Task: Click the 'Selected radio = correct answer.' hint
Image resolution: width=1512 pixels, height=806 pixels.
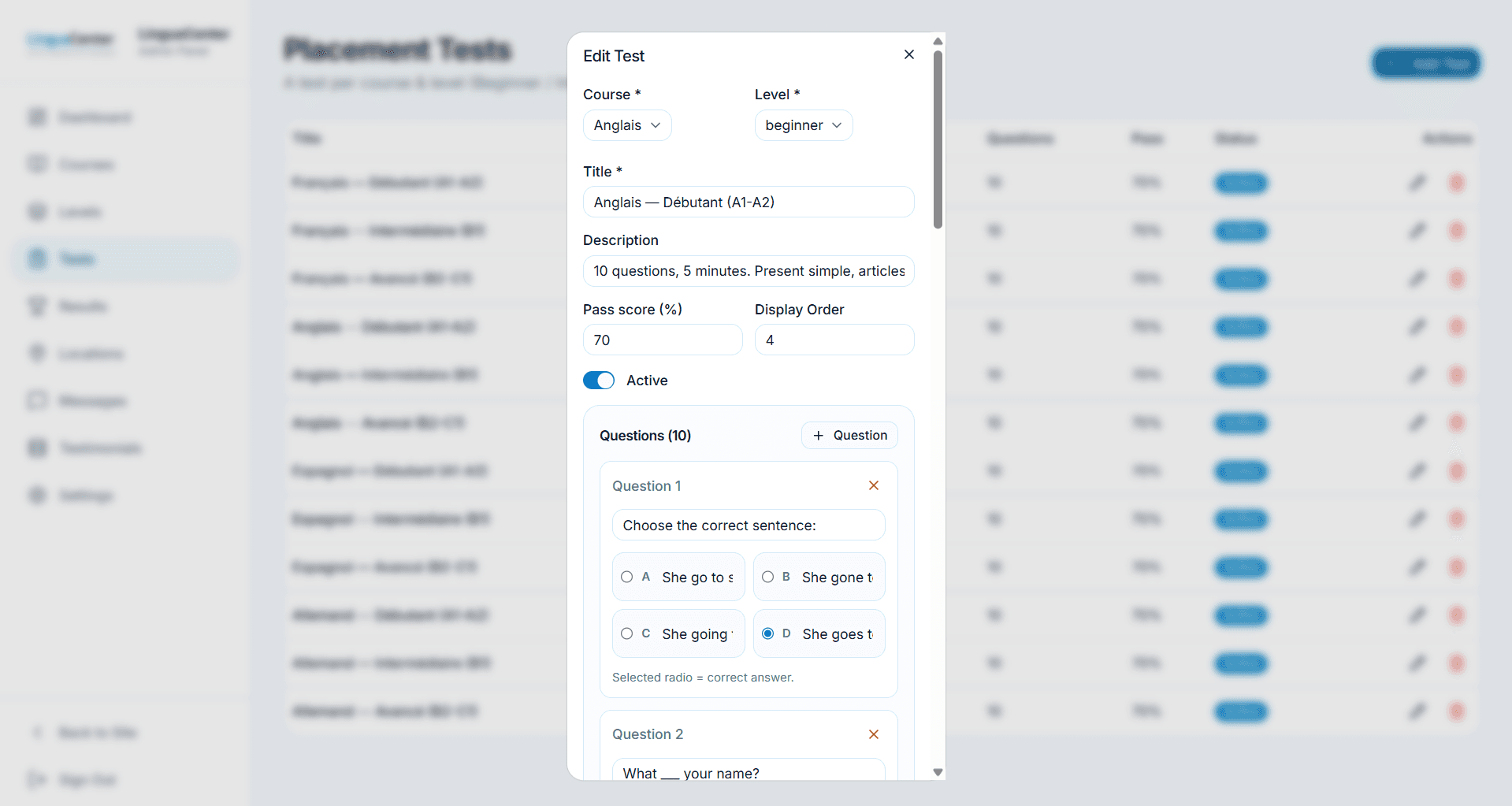Action: click(x=703, y=678)
